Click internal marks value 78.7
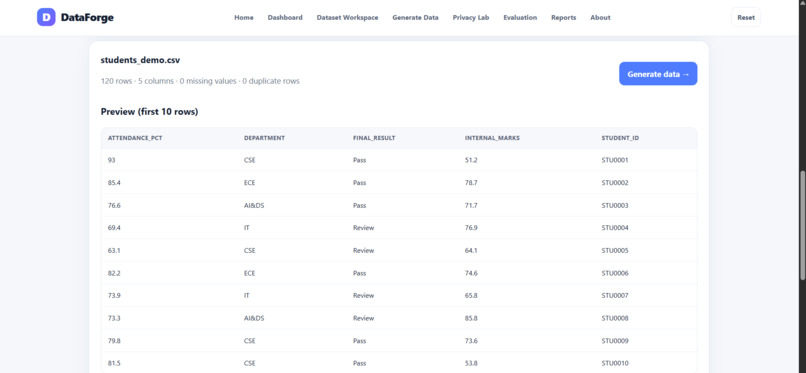Image resolution: width=806 pixels, height=373 pixels. (471, 183)
